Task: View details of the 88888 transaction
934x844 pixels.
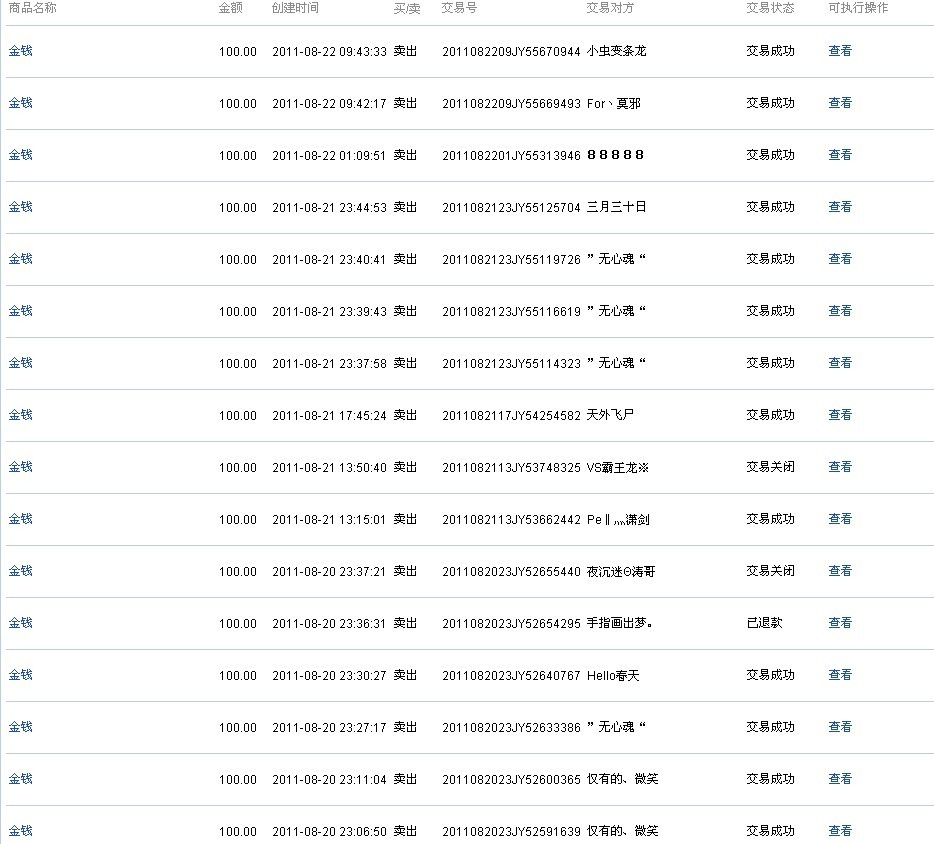Action: (x=839, y=155)
